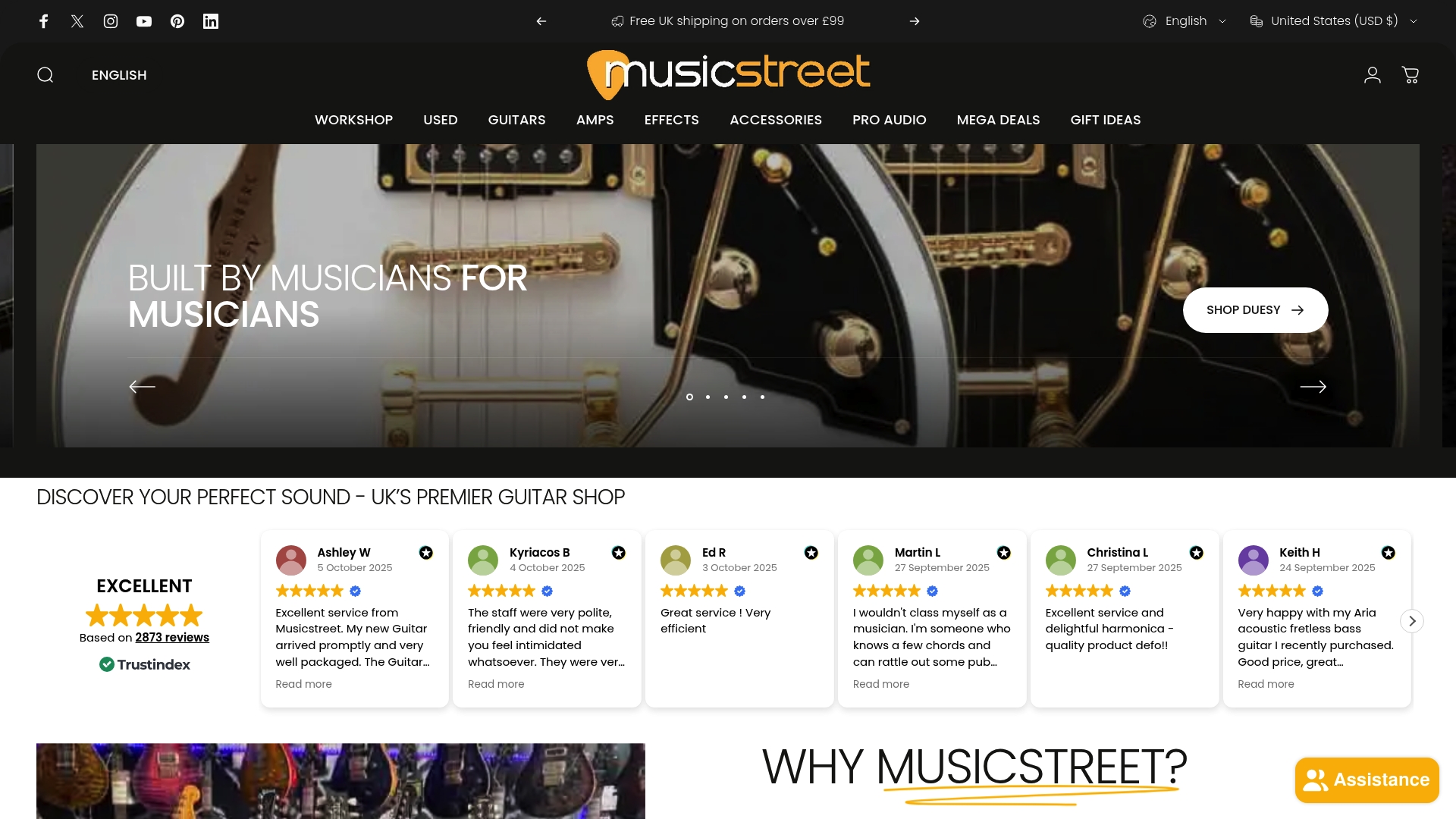Click the Instagram icon
The height and width of the screenshot is (819, 1456).
pyautogui.click(x=111, y=21)
